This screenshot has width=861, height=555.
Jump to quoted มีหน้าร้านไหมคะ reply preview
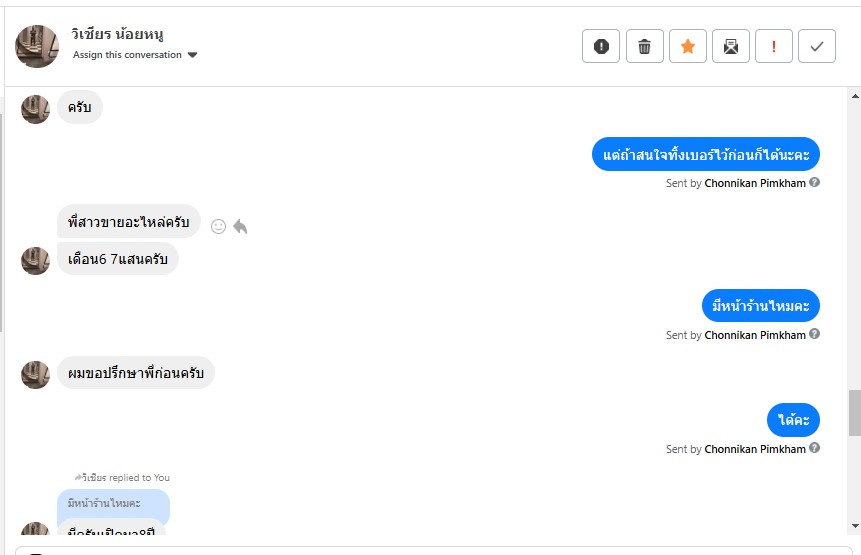[114, 503]
